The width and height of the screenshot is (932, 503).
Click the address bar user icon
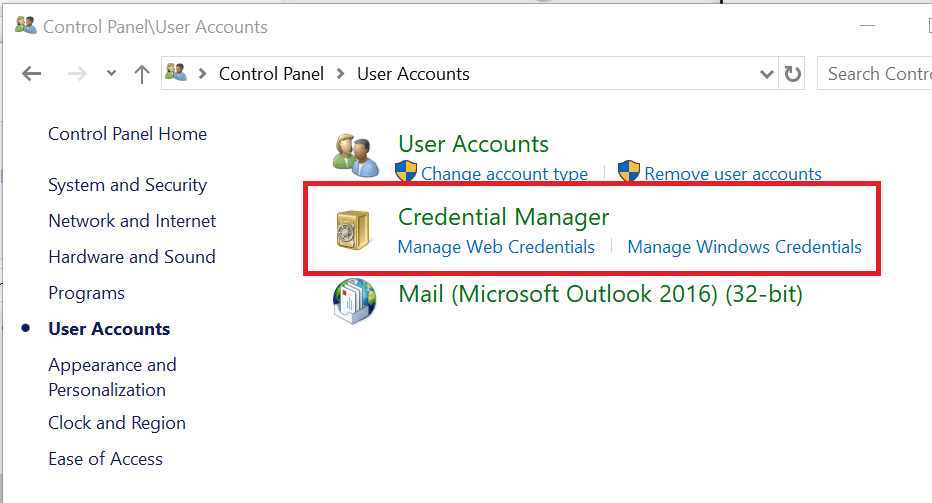pos(176,73)
